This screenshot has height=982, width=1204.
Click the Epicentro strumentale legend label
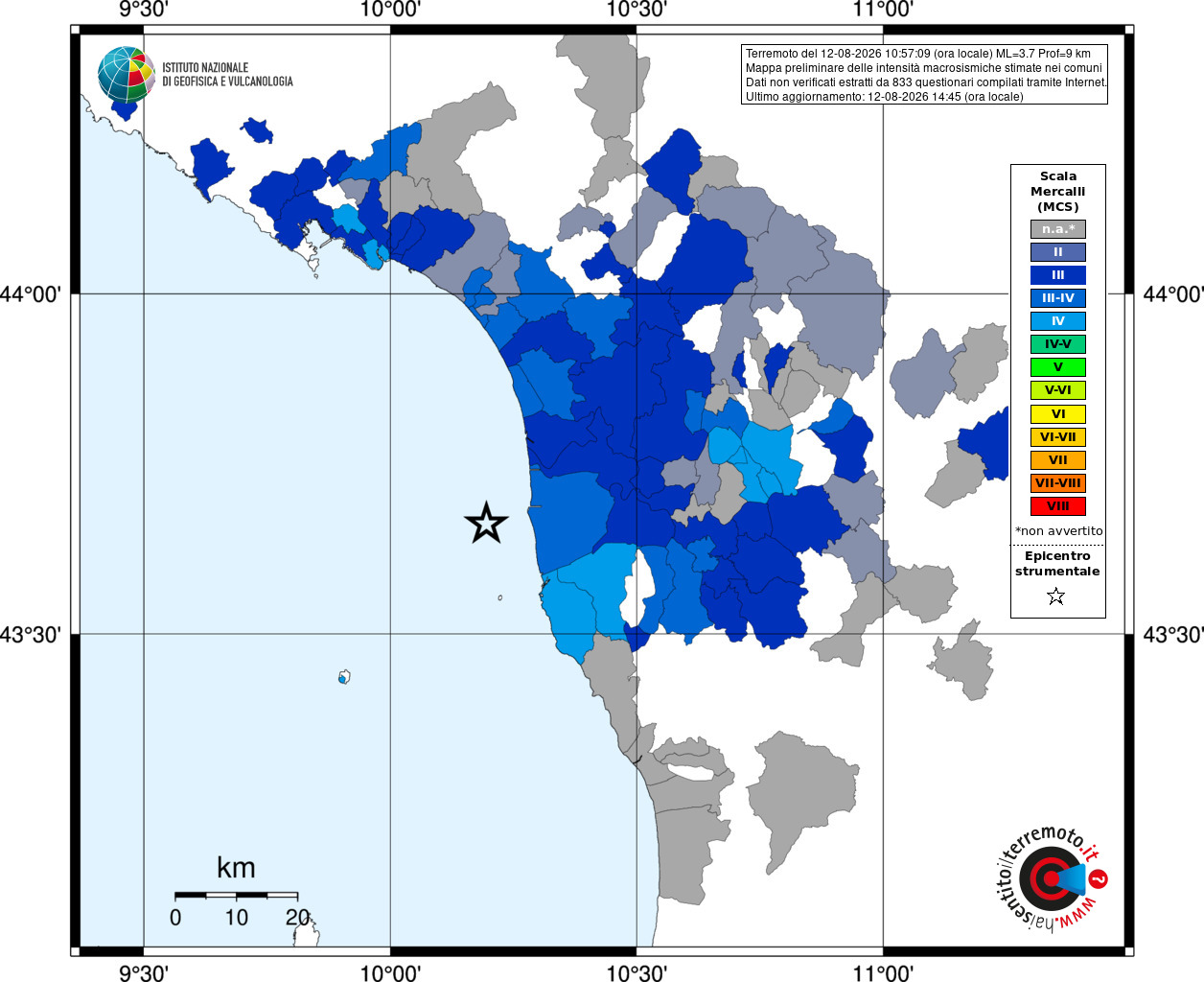1057,564
